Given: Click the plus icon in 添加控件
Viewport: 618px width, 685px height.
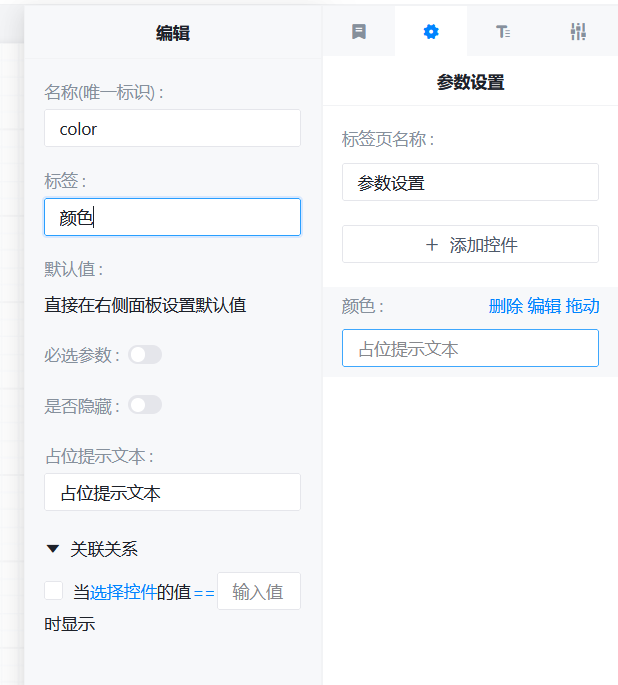Looking at the screenshot, I should (432, 245).
